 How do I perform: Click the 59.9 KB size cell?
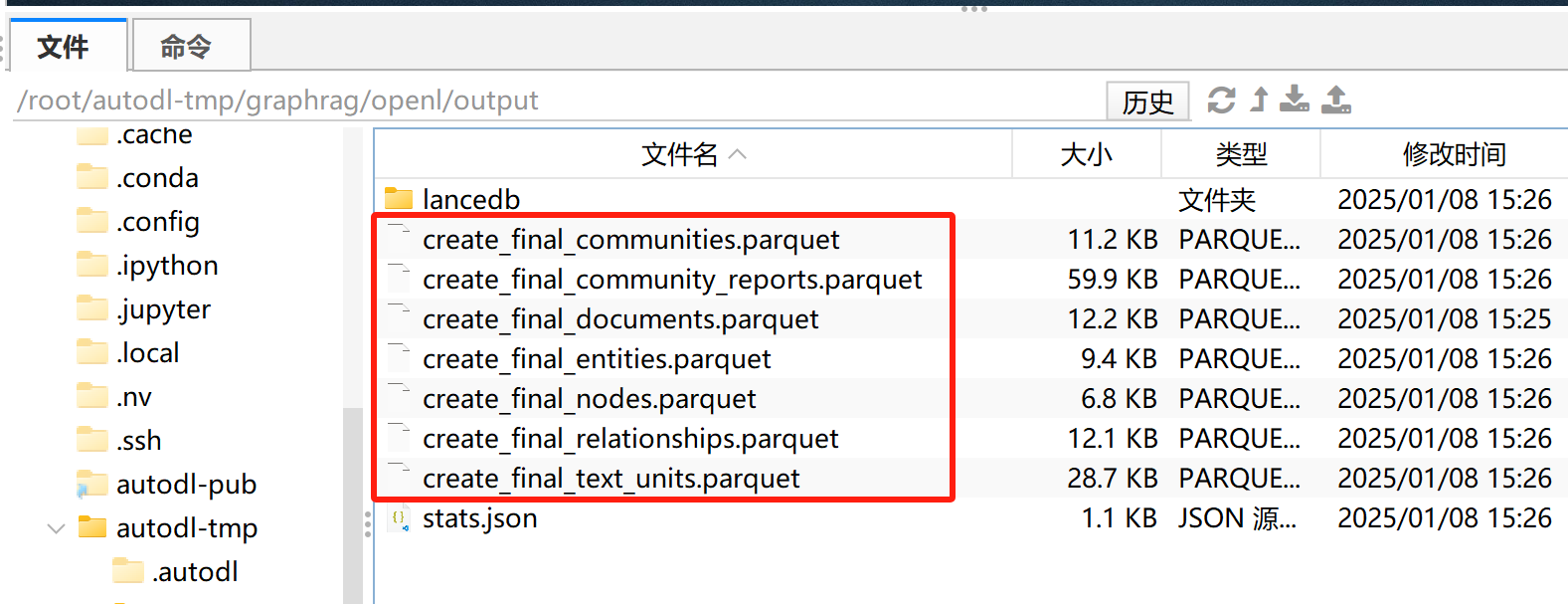click(1112, 280)
